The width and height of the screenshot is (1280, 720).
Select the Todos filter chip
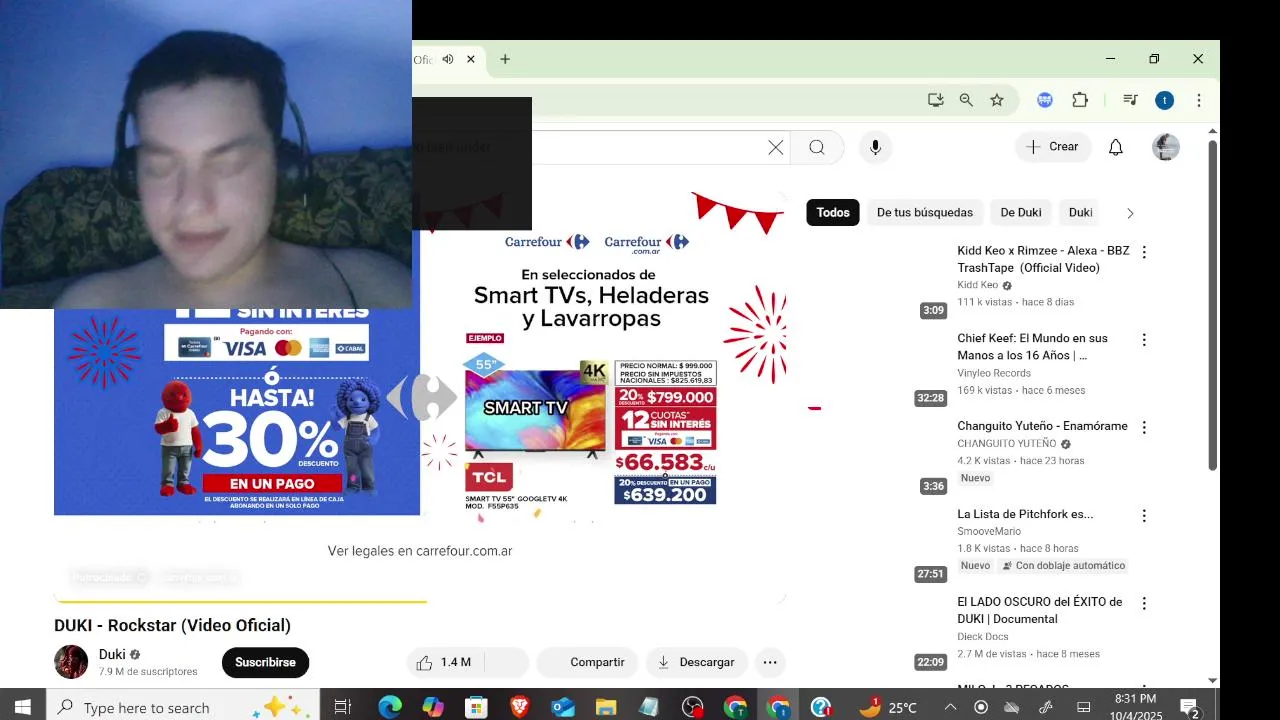pyautogui.click(x=833, y=212)
